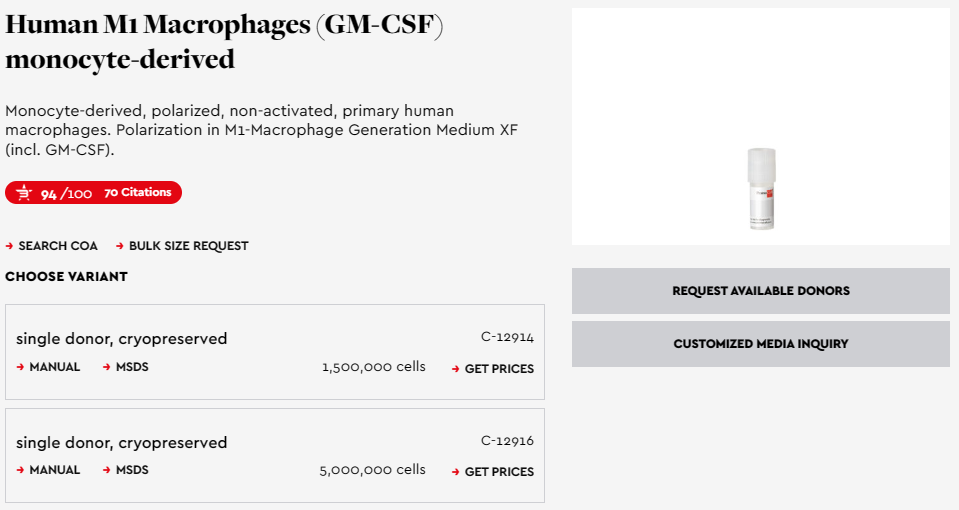
Task: Open MSDS for the 5,000,000 cells variant
Action: (x=132, y=470)
